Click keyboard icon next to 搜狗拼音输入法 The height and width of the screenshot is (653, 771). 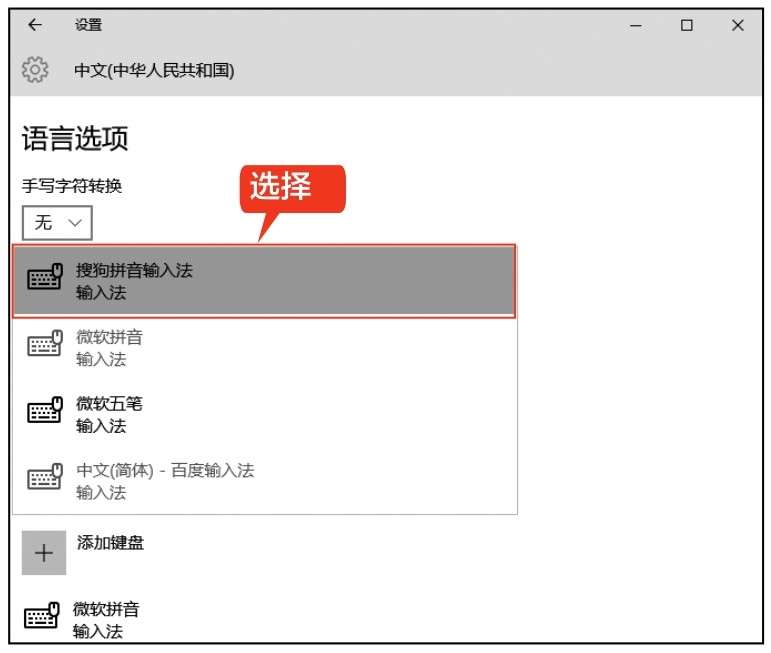[x=45, y=276]
